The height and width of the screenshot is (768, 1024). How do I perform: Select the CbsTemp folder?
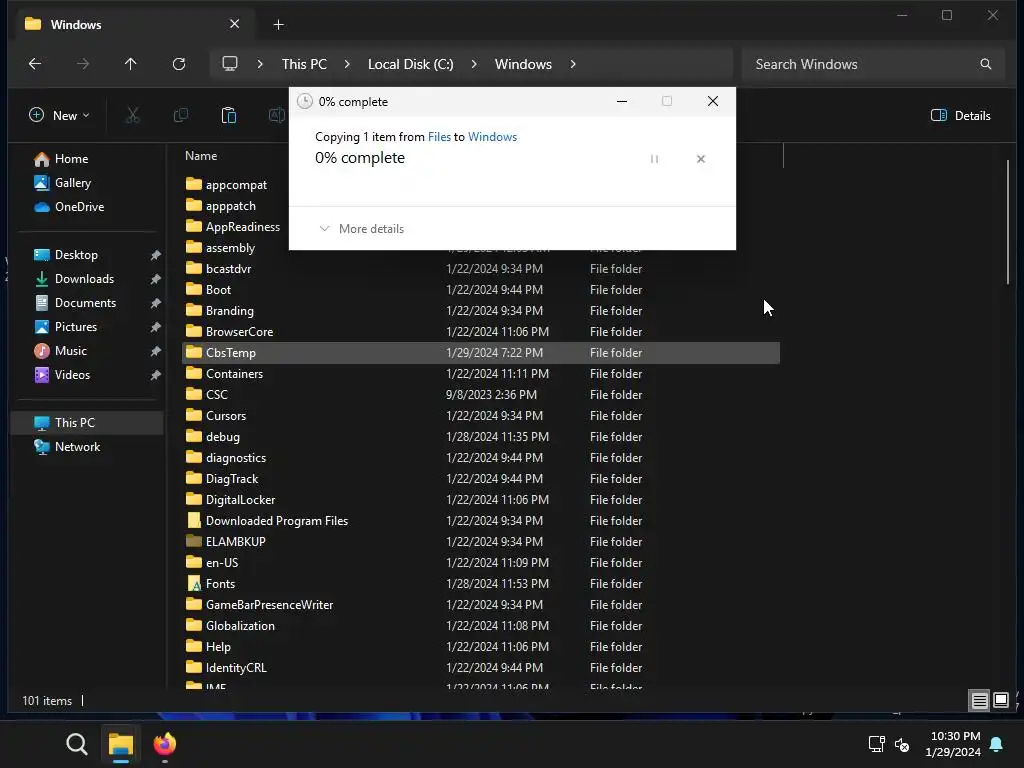[481, 353]
